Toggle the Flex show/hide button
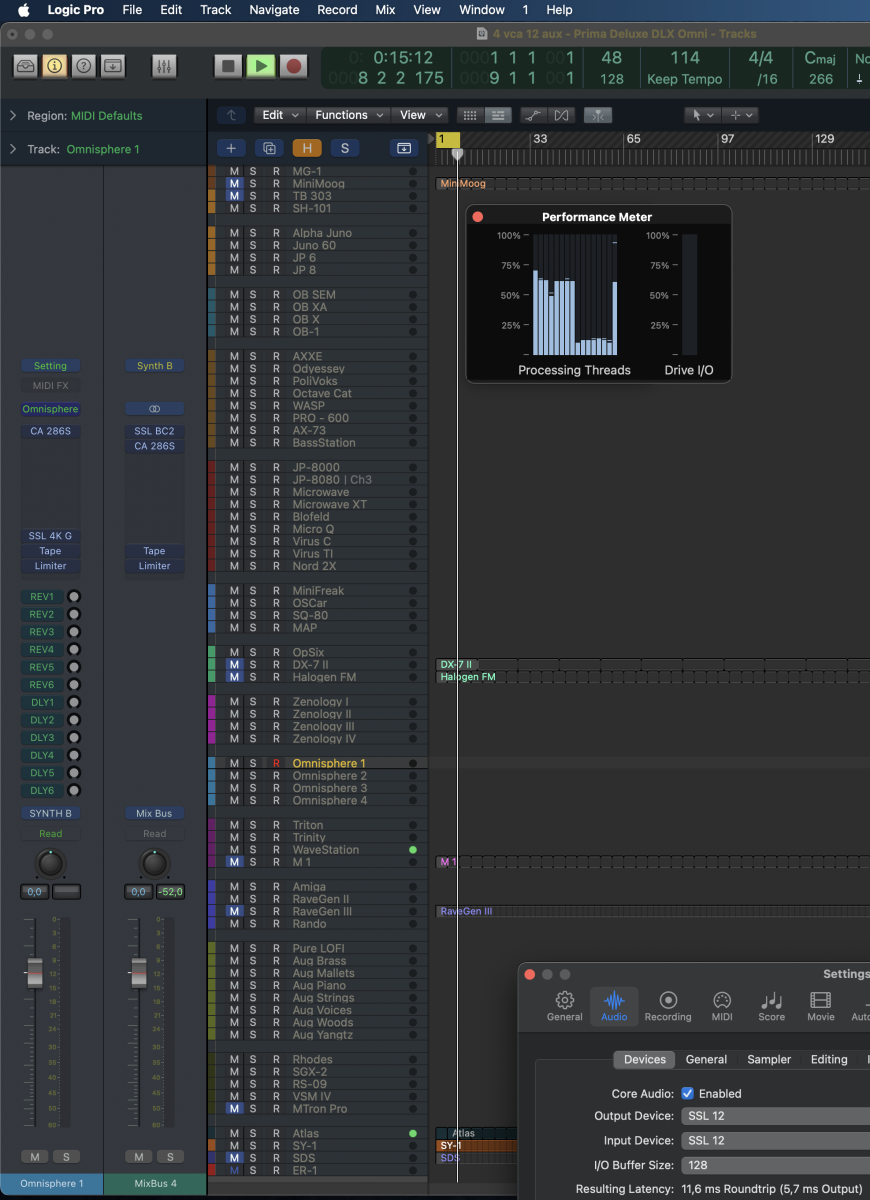Viewport: 870px width, 1200px height. click(x=561, y=115)
